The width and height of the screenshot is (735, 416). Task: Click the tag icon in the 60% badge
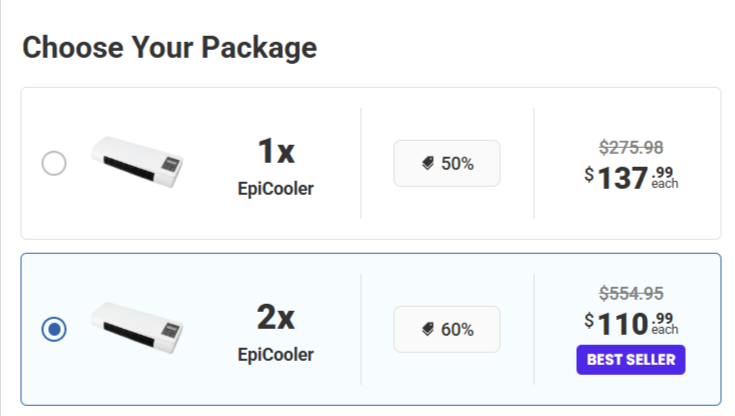coord(428,330)
